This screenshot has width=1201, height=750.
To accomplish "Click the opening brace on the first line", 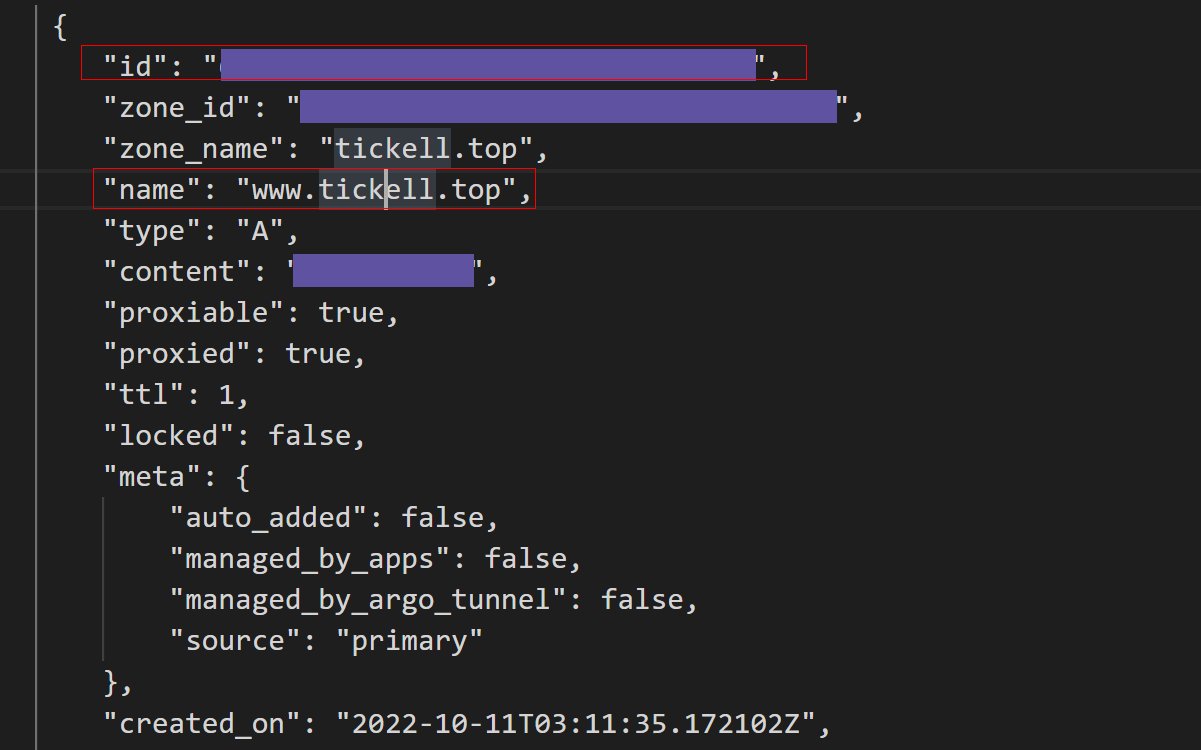I will [60, 27].
